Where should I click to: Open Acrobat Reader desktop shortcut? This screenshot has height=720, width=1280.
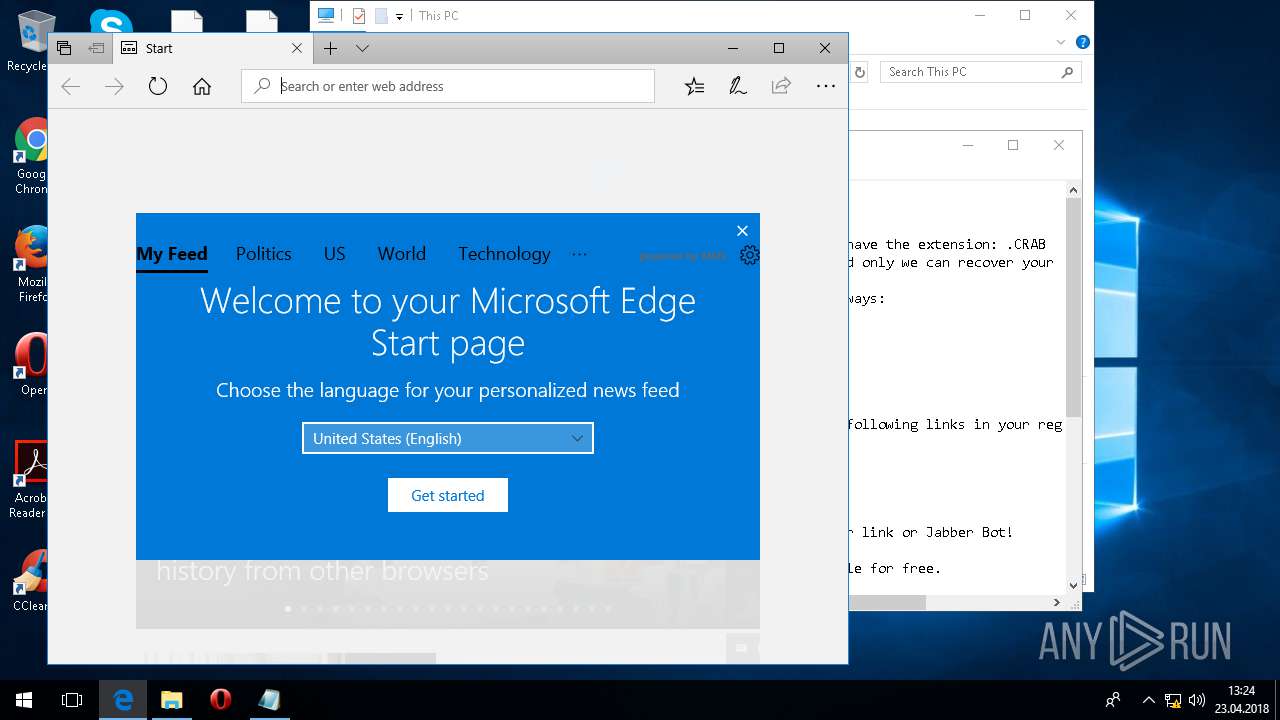[30, 480]
